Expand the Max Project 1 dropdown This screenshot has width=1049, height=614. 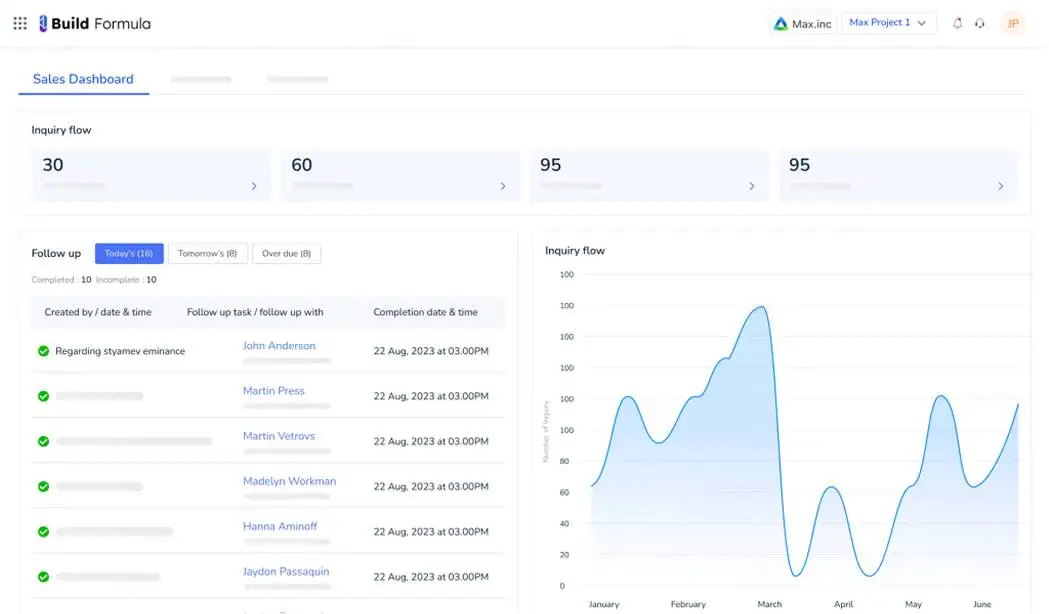888,23
